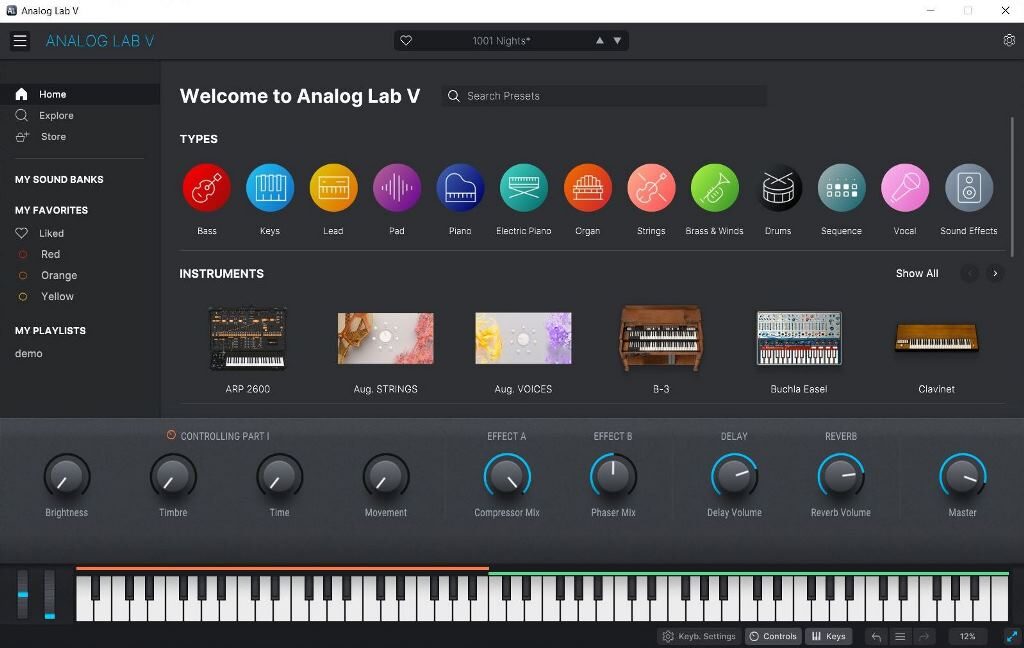The width and height of the screenshot is (1024, 648).
Task: Show next instruments with right chevron
Action: pyautogui.click(x=995, y=273)
